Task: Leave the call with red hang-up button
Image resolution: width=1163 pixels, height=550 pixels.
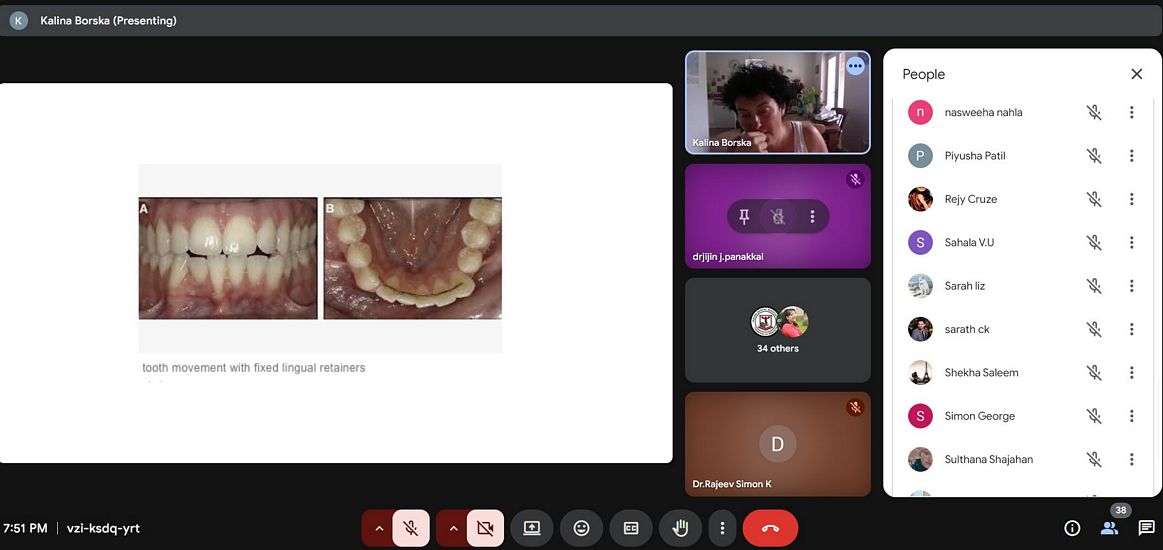Action: coord(770,529)
